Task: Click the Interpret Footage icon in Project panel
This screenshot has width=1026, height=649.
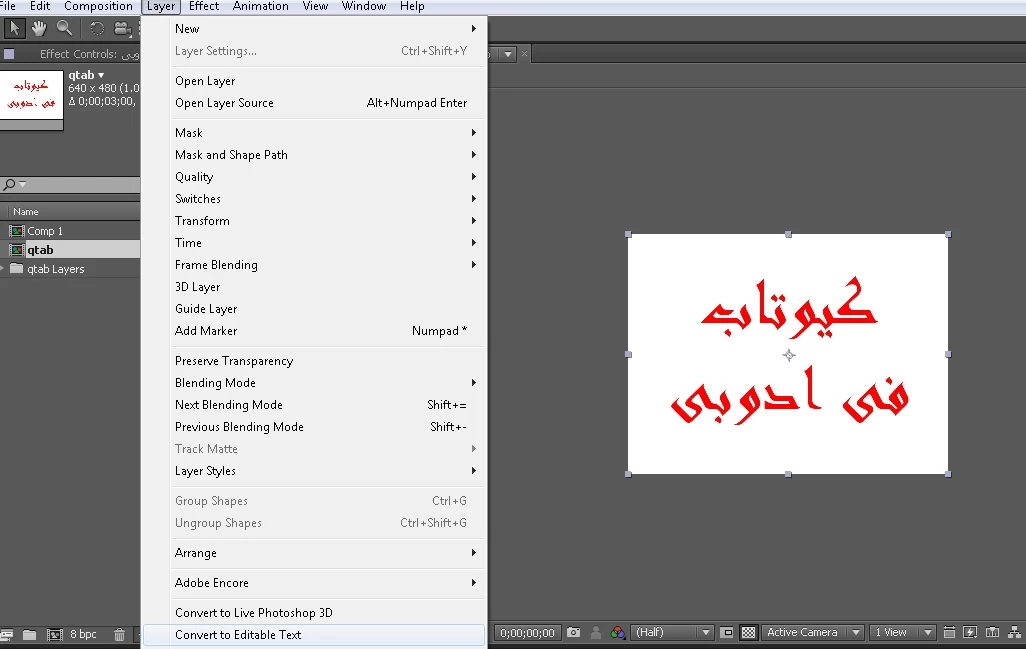Action: coord(7,634)
